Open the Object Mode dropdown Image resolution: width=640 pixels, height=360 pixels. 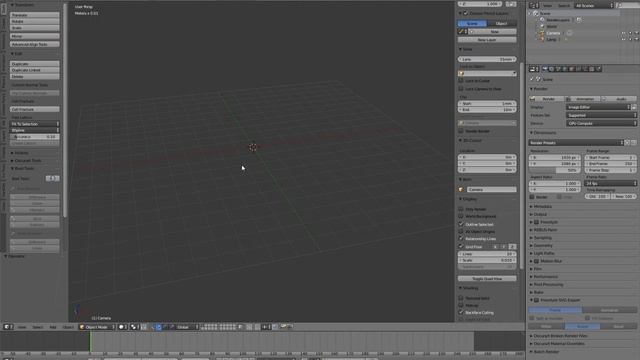pyautogui.click(x=97, y=327)
